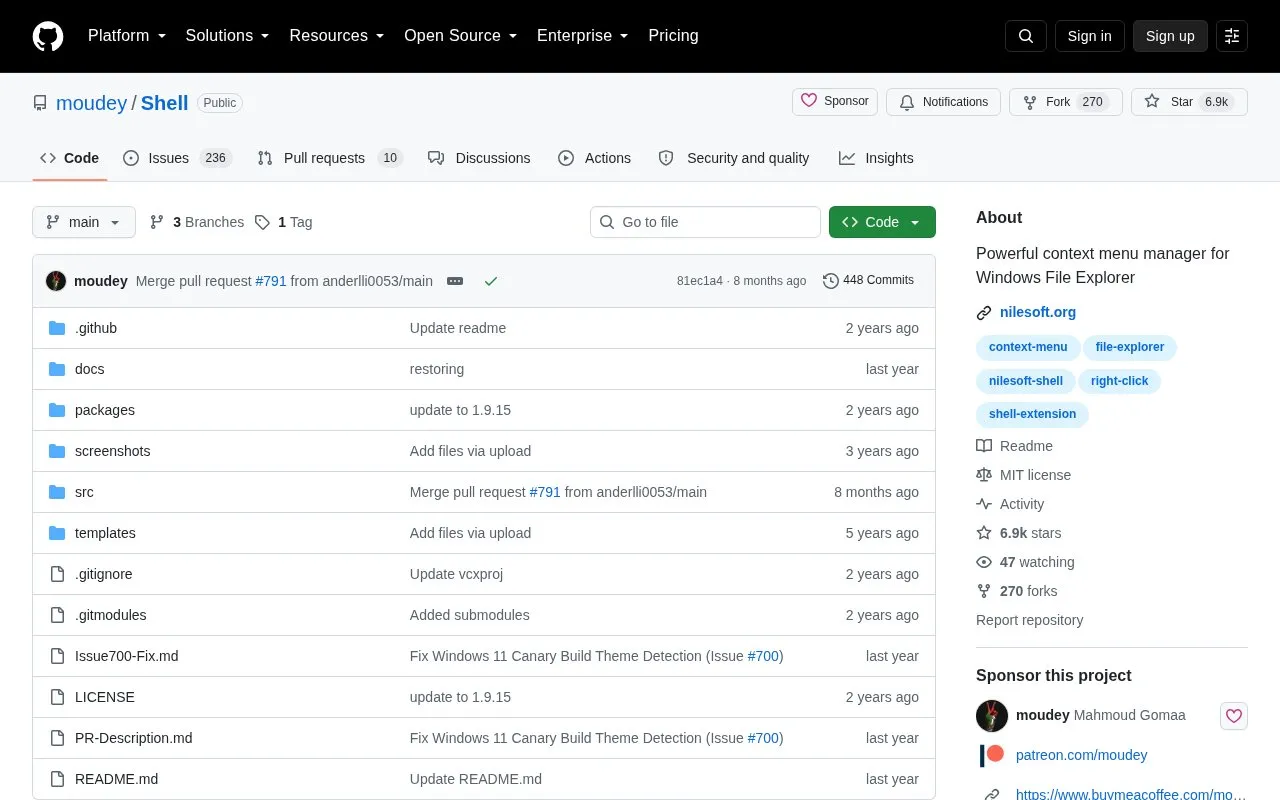Image resolution: width=1280 pixels, height=800 pixels.
Task: Open the README.md file
Action: click(116, 779)
